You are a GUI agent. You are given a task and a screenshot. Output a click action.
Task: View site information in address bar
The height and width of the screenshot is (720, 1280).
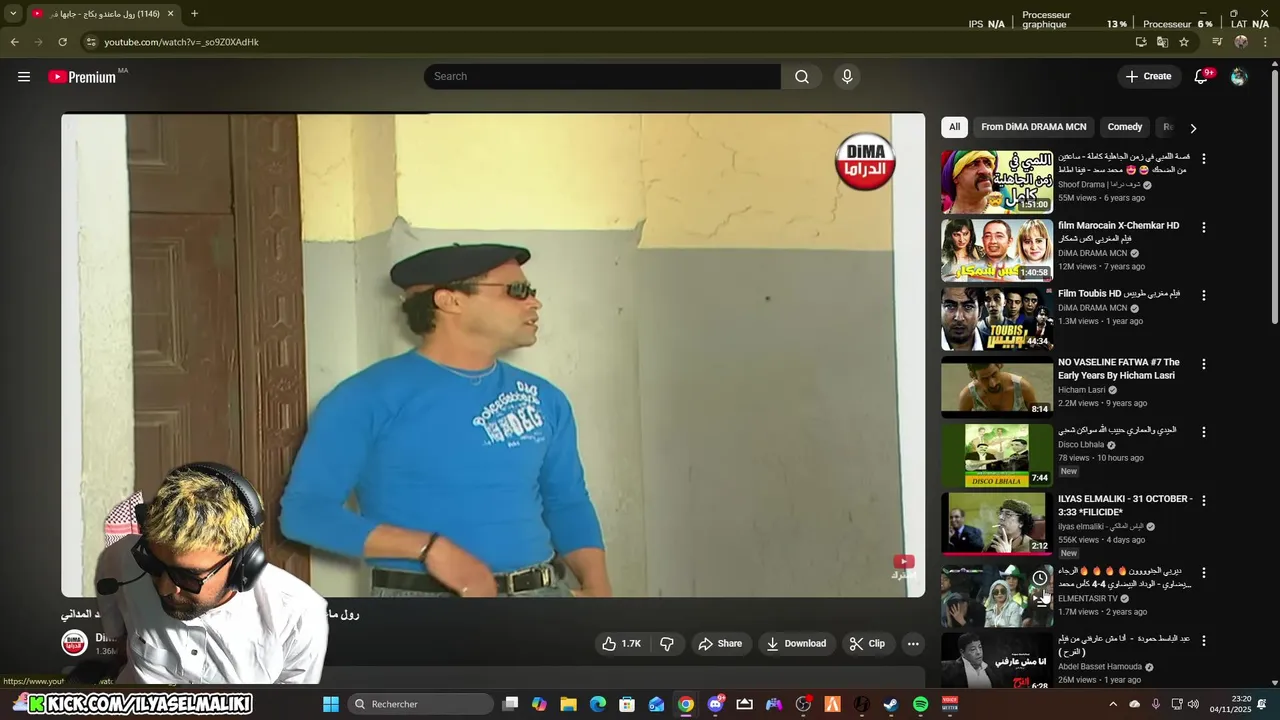[x=91, y=42]
